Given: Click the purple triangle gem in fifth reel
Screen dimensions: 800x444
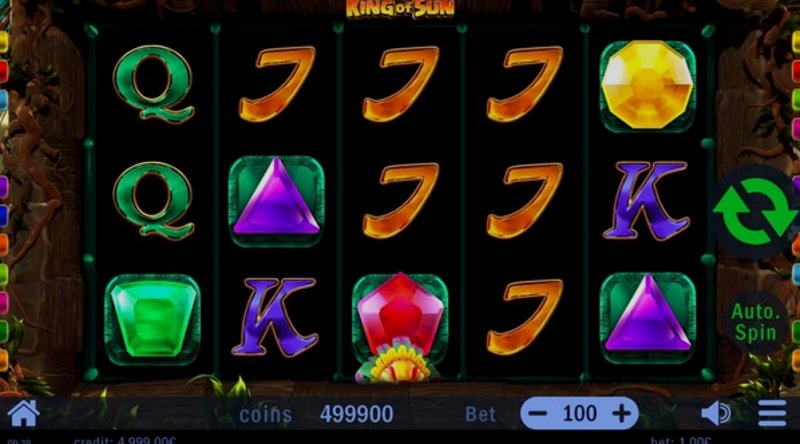Looking at the screenshot, I should pyautogui.click(x=647, y=316).
